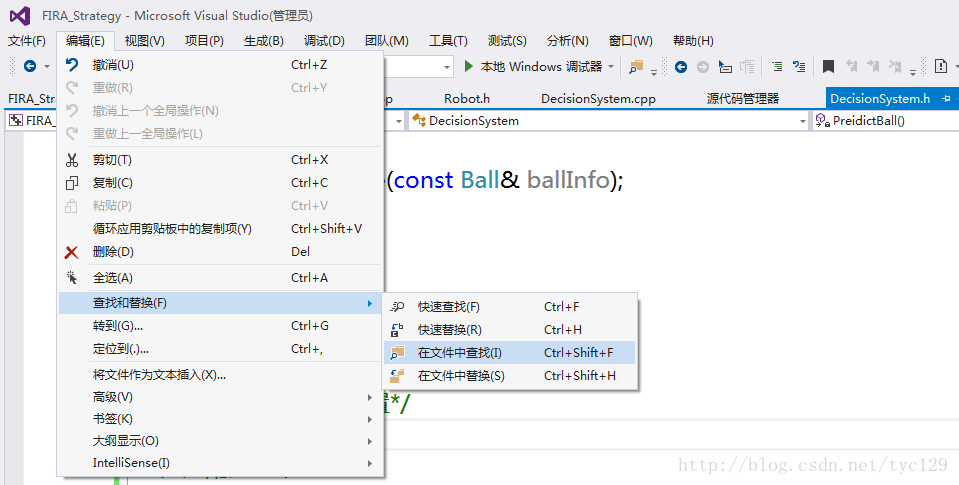
Task: Pin the DecisionSystem.h tab
Action: click(x=946, y=98)
